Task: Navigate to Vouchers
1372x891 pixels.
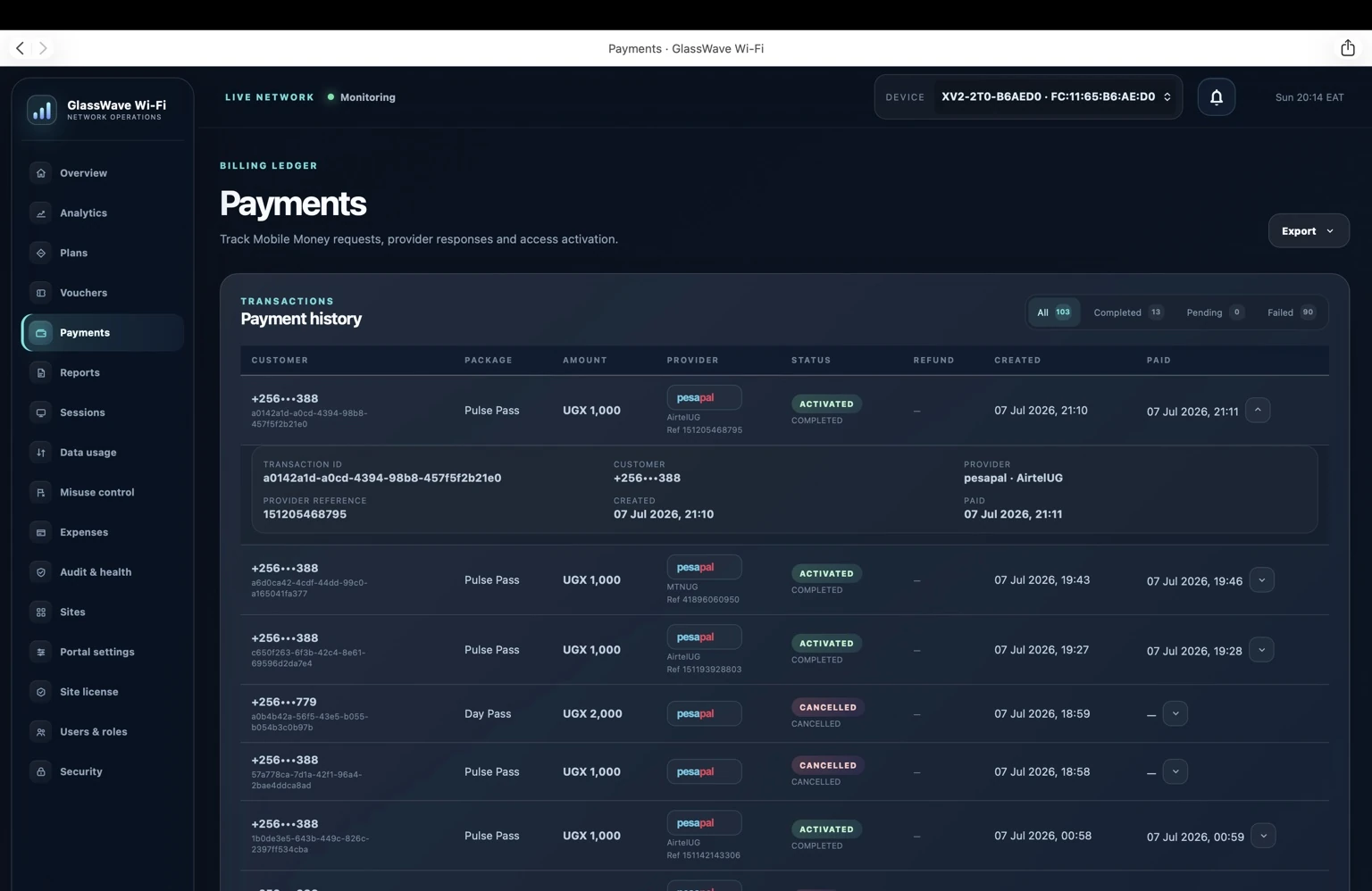Action: 103,293
